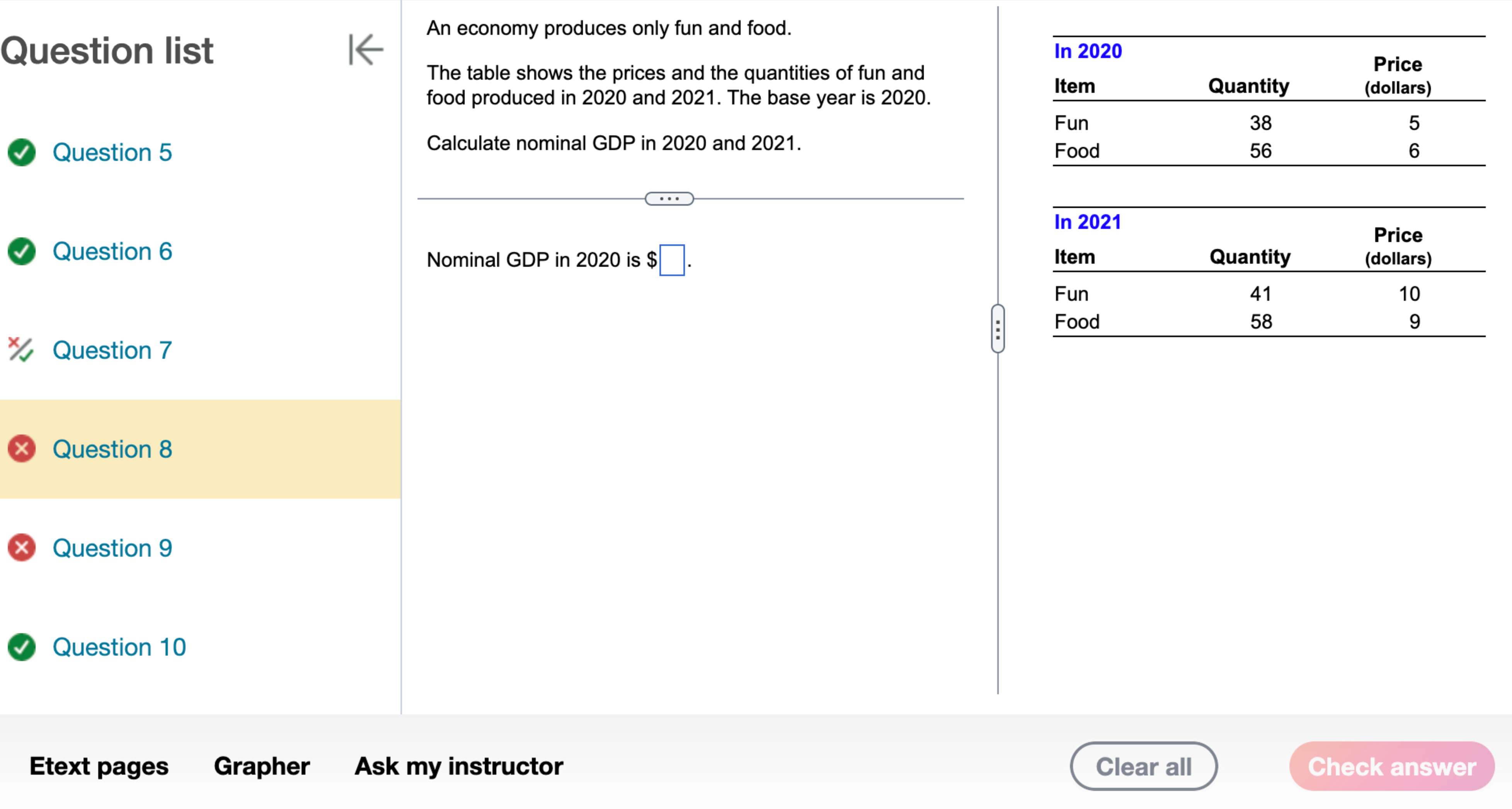Open Question 5 link
The width and height of the screenshot is (1512, 809).
point(112,153)
